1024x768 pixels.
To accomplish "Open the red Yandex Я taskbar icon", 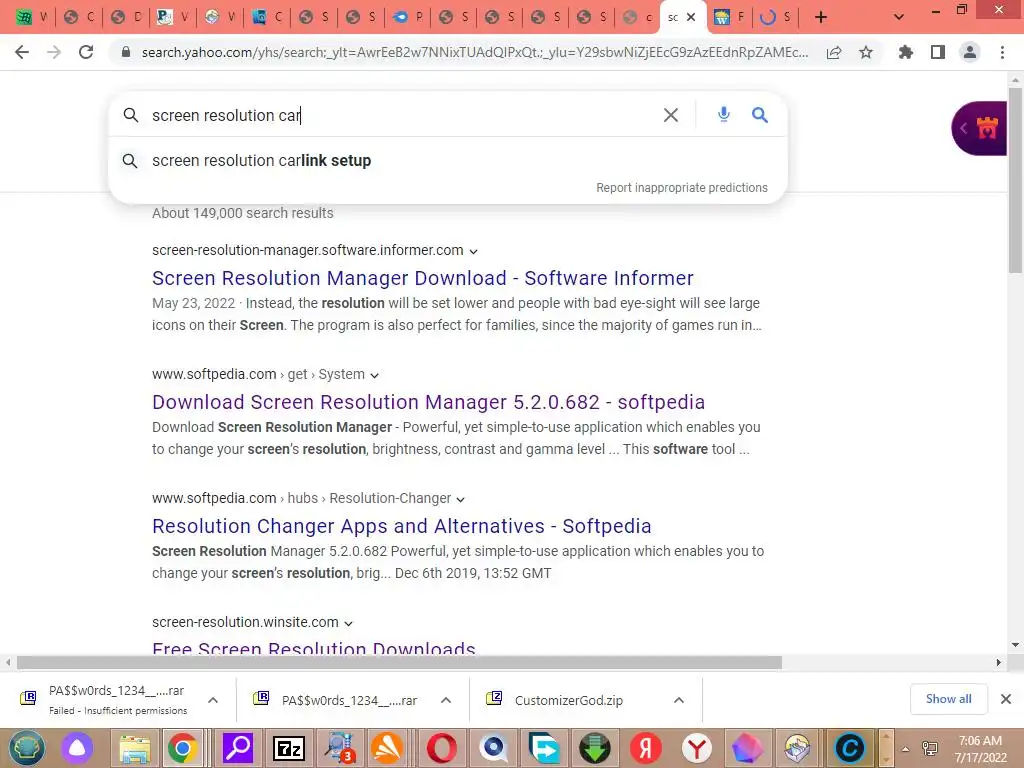I will coord(646,748).
